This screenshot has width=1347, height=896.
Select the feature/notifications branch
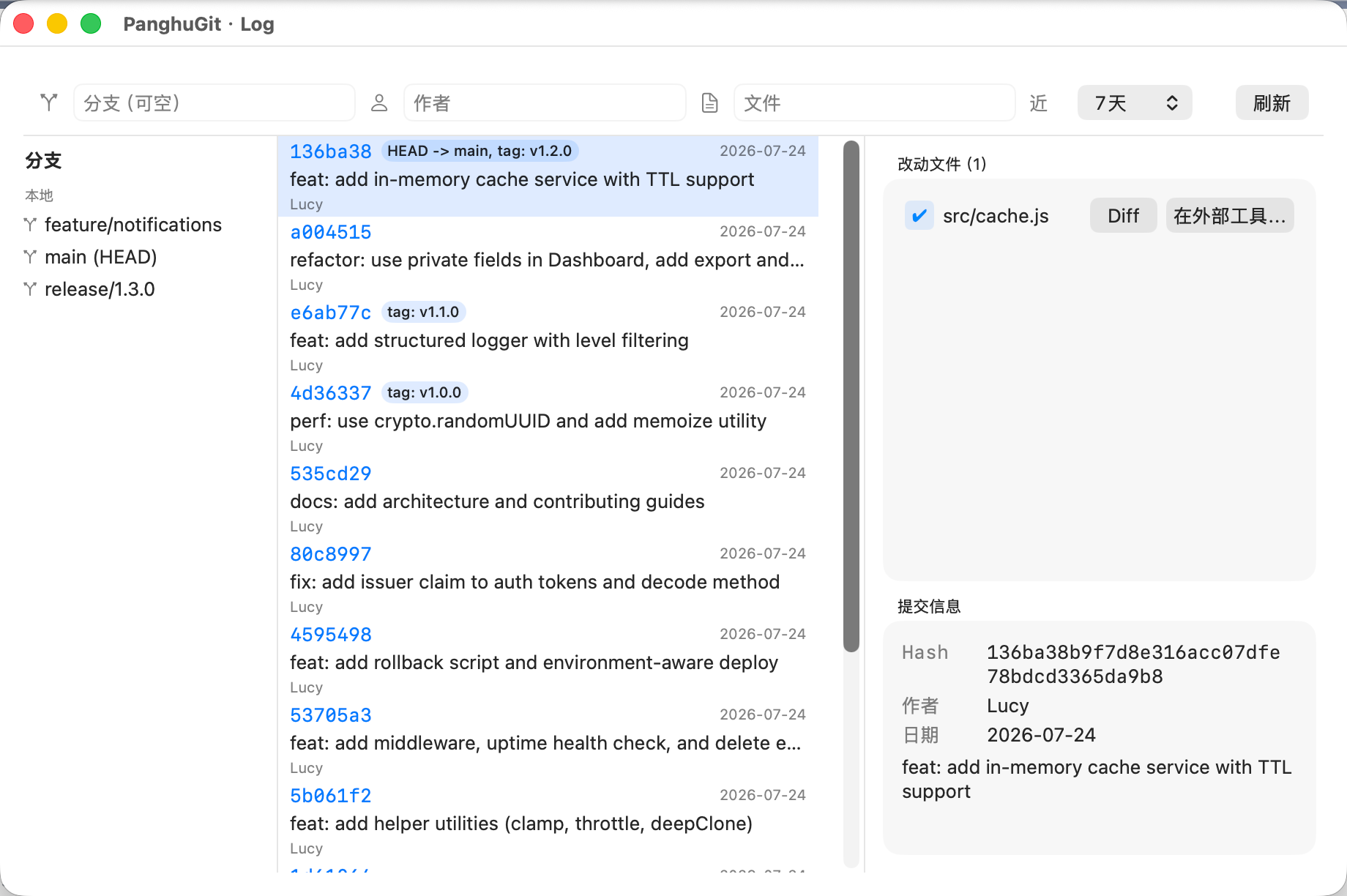(x=133, y=225)
